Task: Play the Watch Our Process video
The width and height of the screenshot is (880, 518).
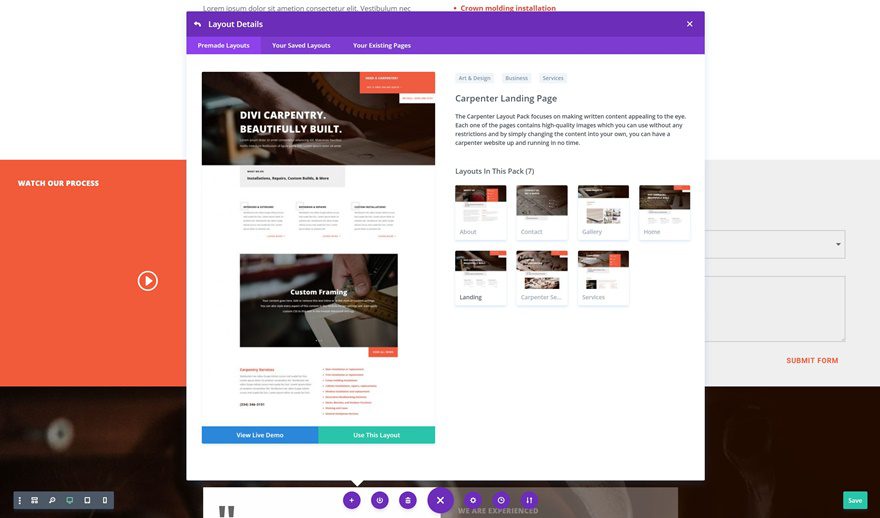Action: coord(148,281)
